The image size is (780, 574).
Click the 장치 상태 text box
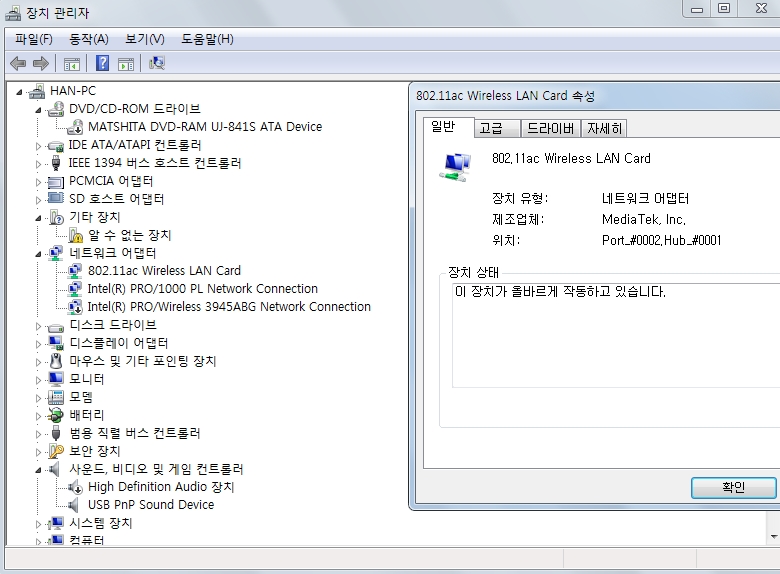616,336
